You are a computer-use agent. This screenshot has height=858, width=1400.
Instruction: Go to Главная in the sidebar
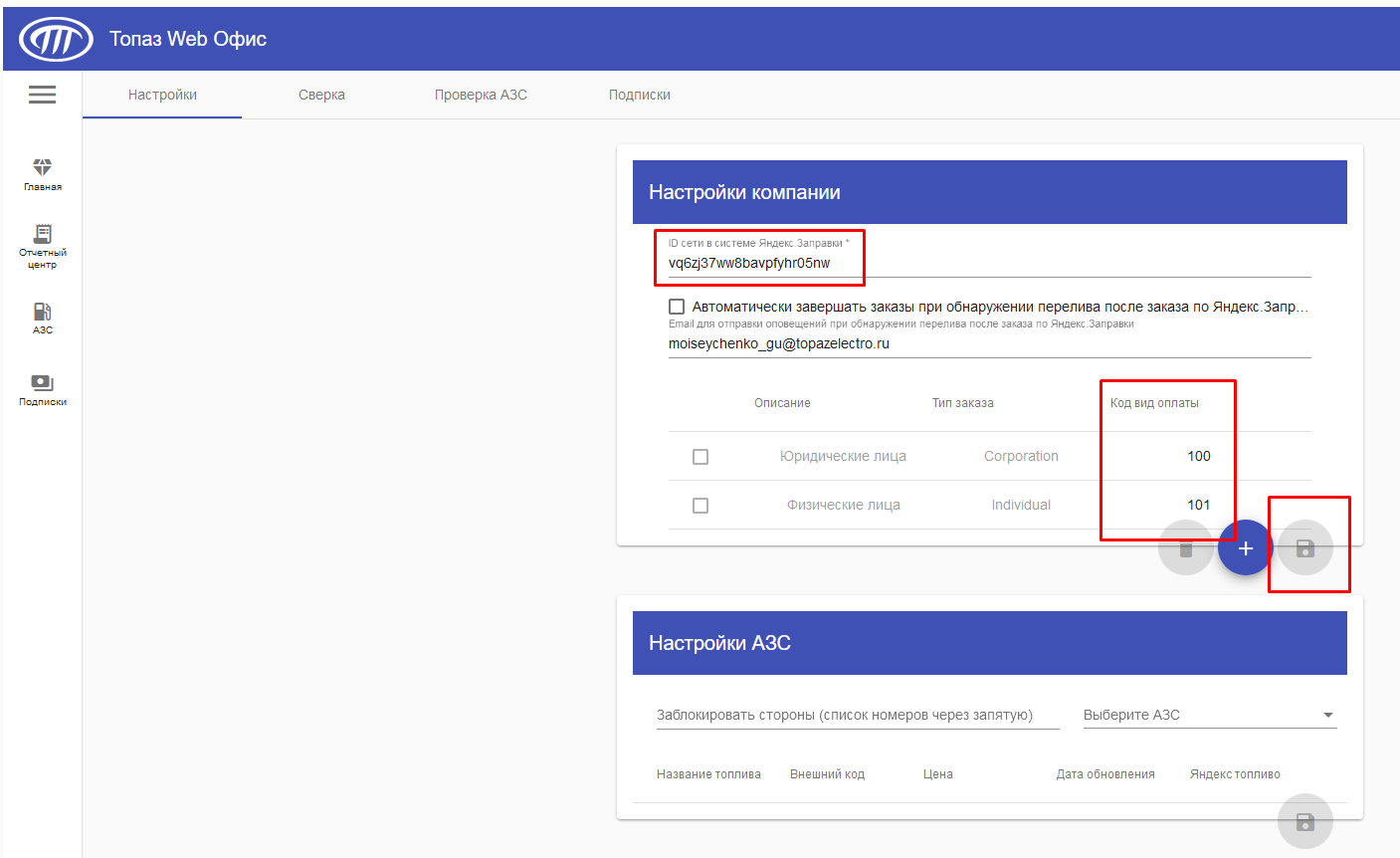point(43,174)
